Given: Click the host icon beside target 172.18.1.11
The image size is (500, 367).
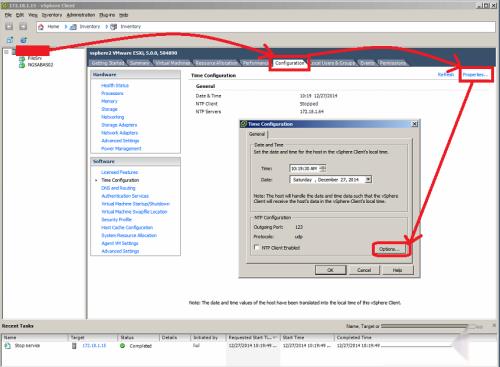Looking at the screenshot, I should coord(74,346).
